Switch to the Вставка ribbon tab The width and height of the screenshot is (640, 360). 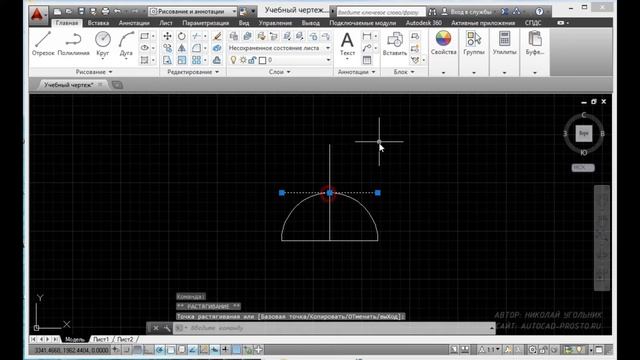point(98,23)
